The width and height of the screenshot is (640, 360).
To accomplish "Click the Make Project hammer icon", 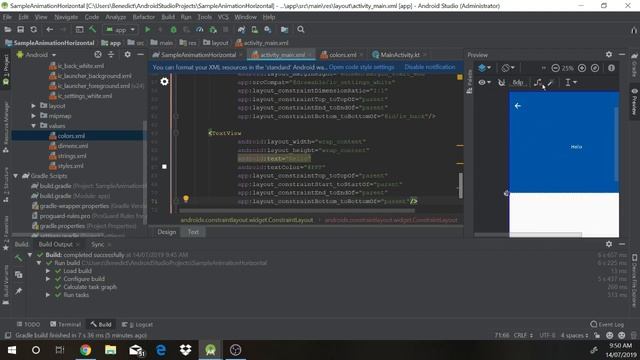I will [93, 29].
